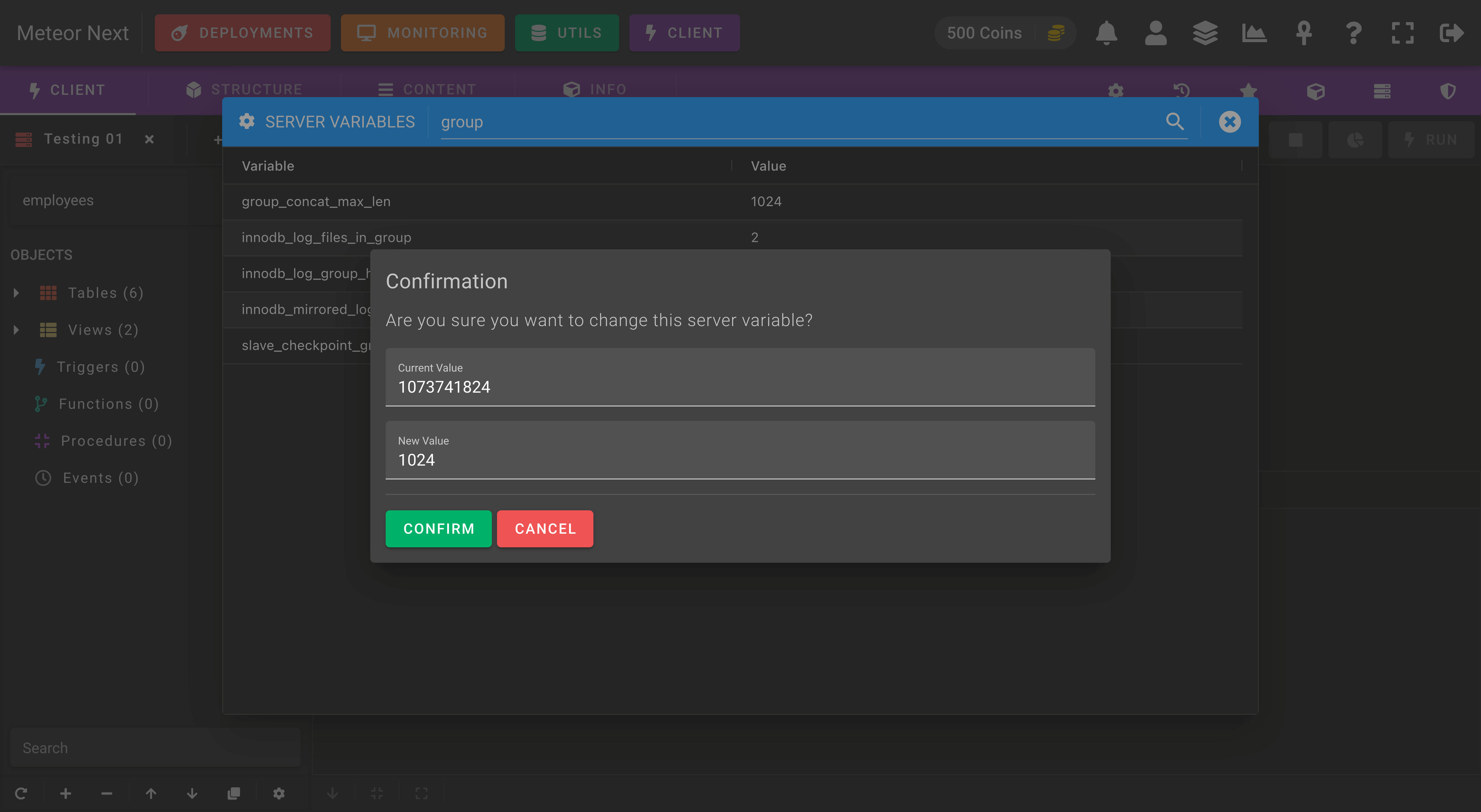Switch to the Structure tab

coord(244,90)
